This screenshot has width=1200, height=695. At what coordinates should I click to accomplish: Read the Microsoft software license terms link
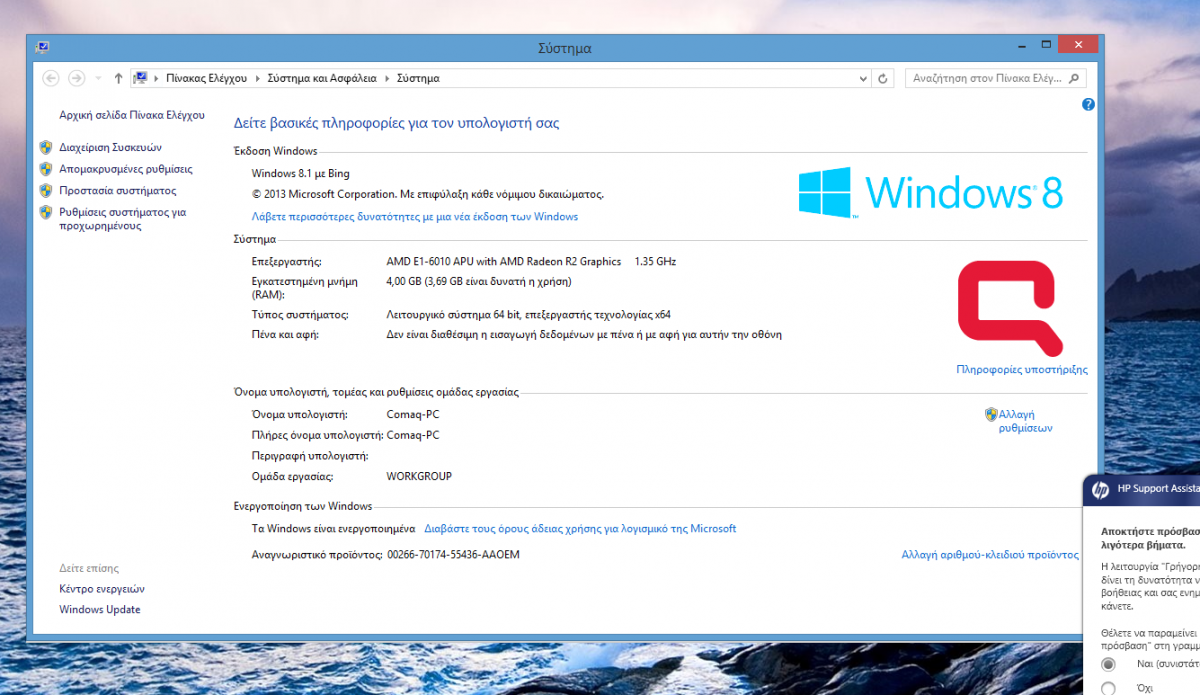click(580, 529)
